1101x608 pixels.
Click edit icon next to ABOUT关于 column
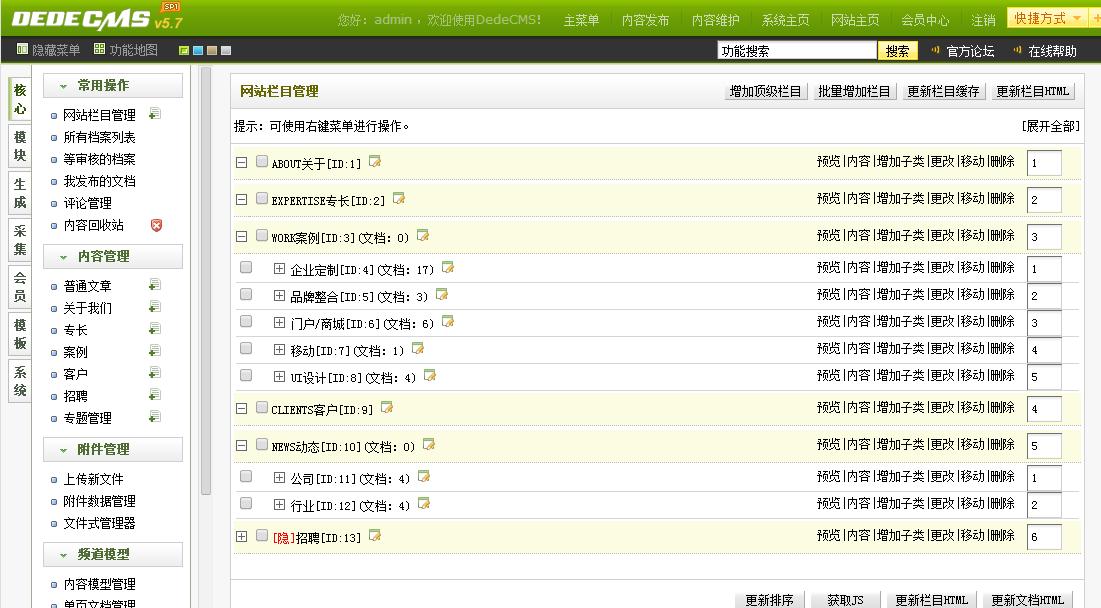pos(375,162)
